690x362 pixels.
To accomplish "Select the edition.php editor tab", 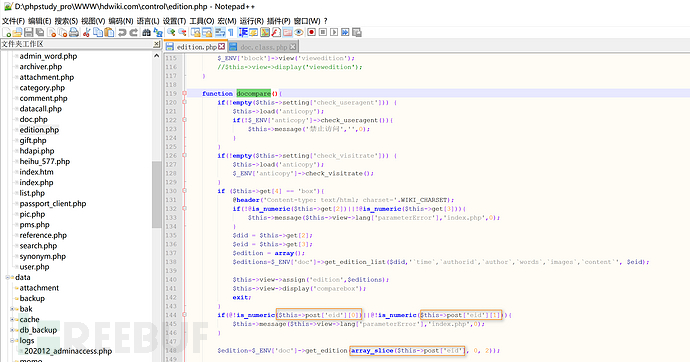I will pyautogui.click(x=196, y=47).
